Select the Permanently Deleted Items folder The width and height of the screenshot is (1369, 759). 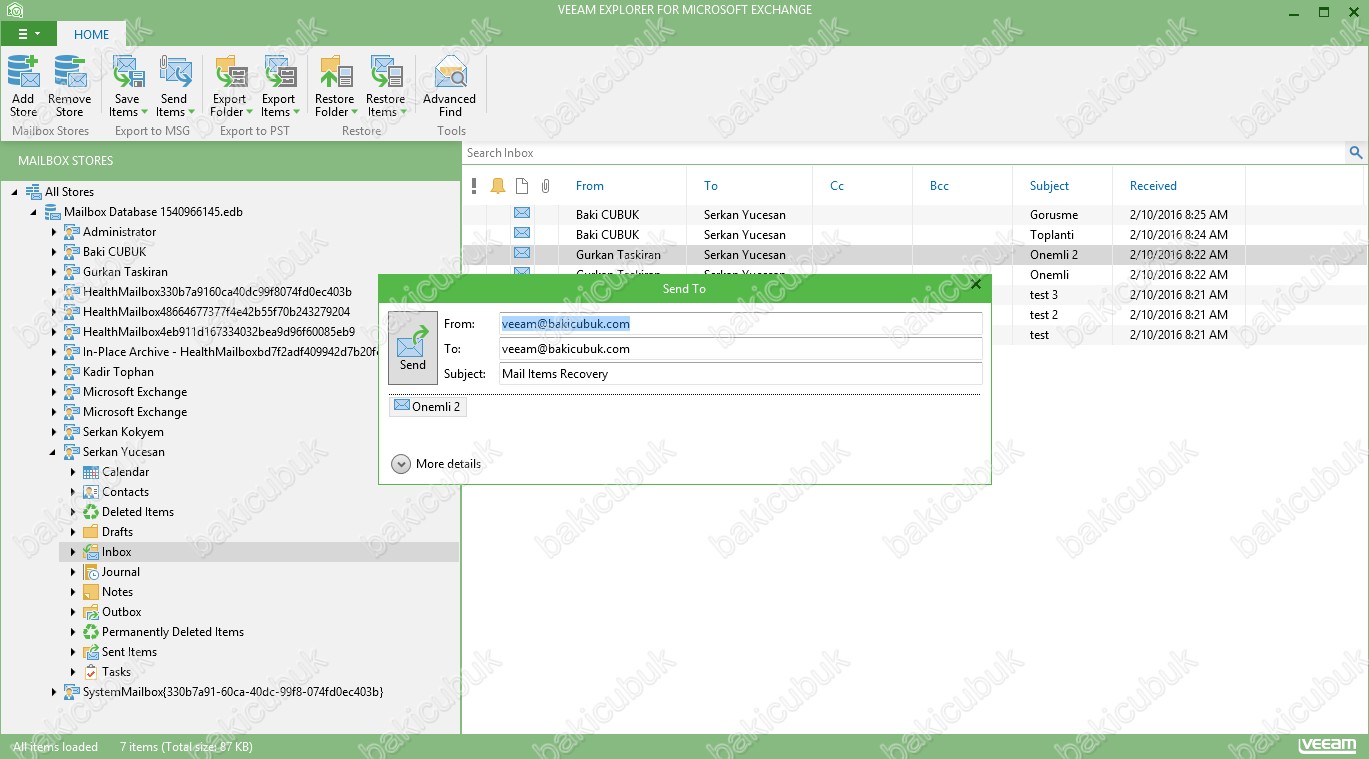172,632
